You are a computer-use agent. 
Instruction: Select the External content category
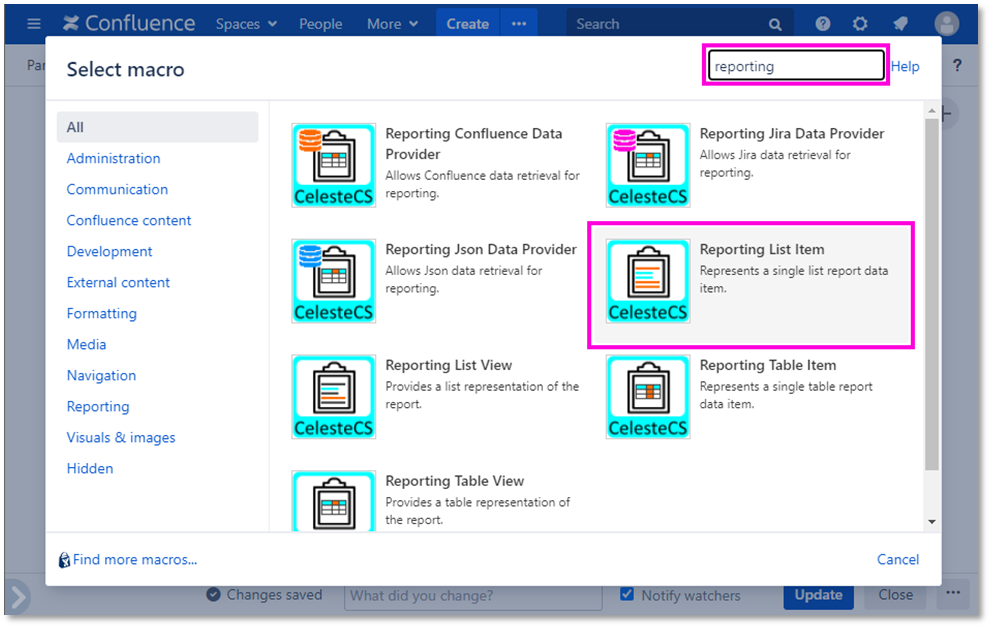click(118, 282)
